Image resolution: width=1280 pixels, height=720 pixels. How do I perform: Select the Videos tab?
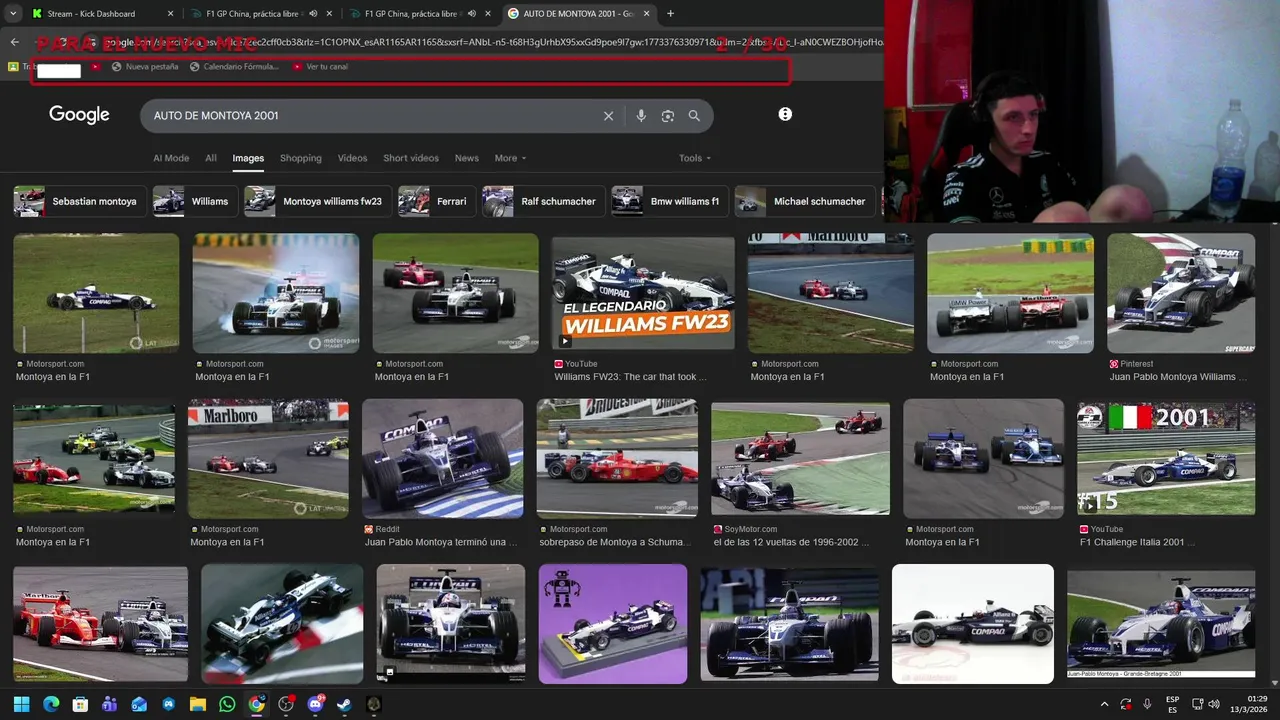pos(352,158)
